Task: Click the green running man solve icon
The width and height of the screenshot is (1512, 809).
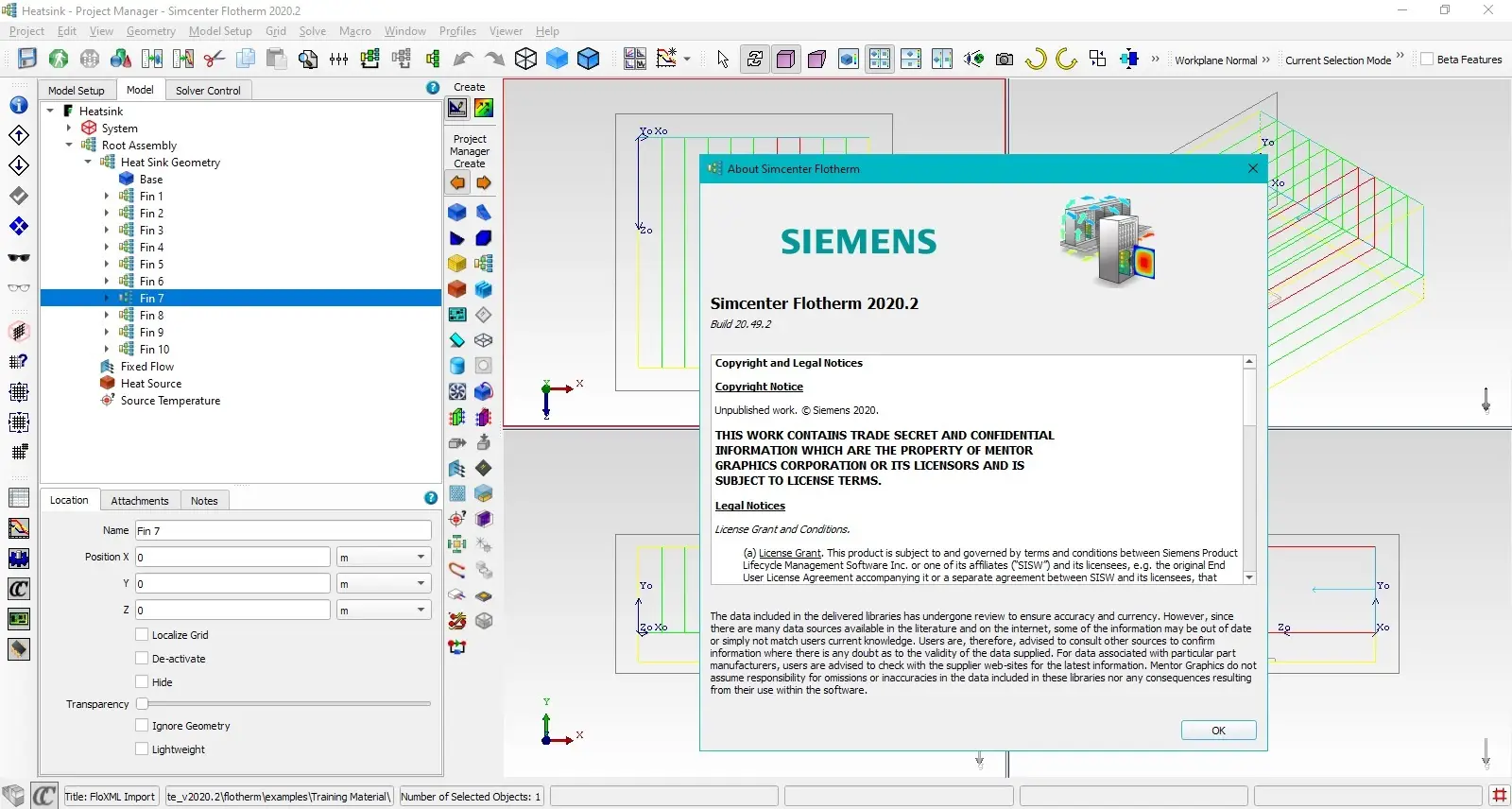Action: [59, 59]
